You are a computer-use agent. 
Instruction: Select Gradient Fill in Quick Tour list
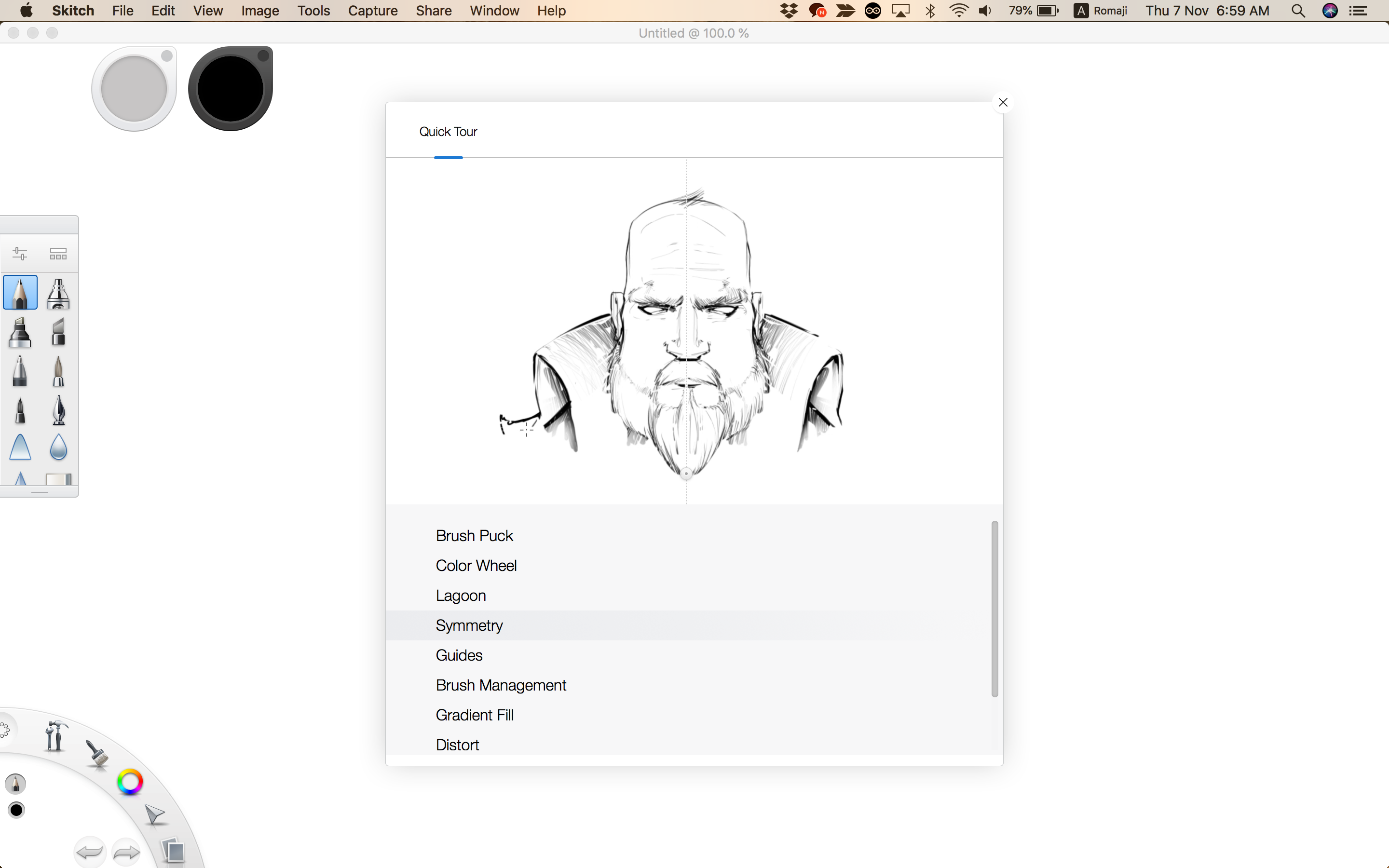(x=474, y=715)
